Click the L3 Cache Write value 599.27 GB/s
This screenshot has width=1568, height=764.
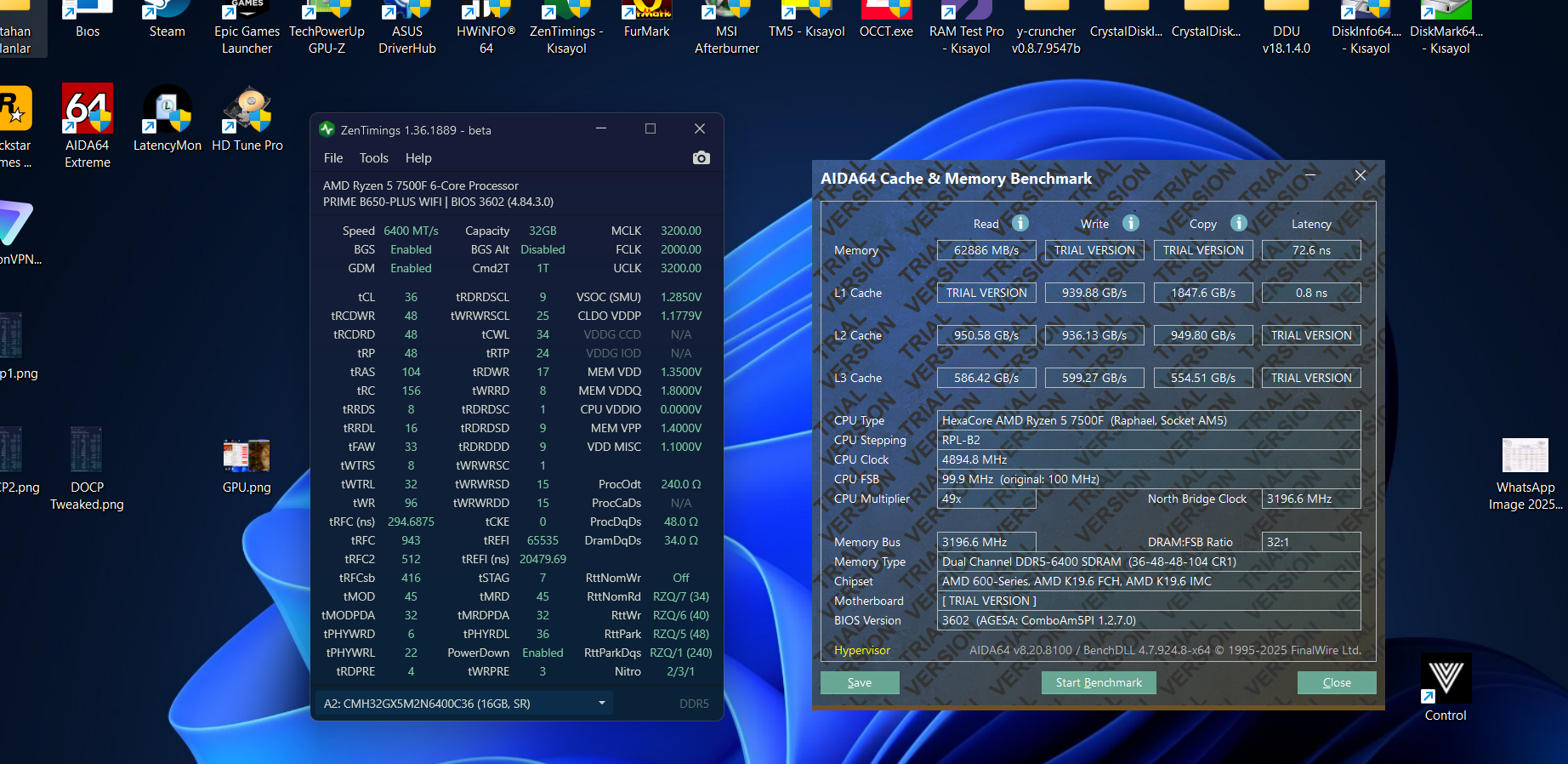[x=1094, y=378]
